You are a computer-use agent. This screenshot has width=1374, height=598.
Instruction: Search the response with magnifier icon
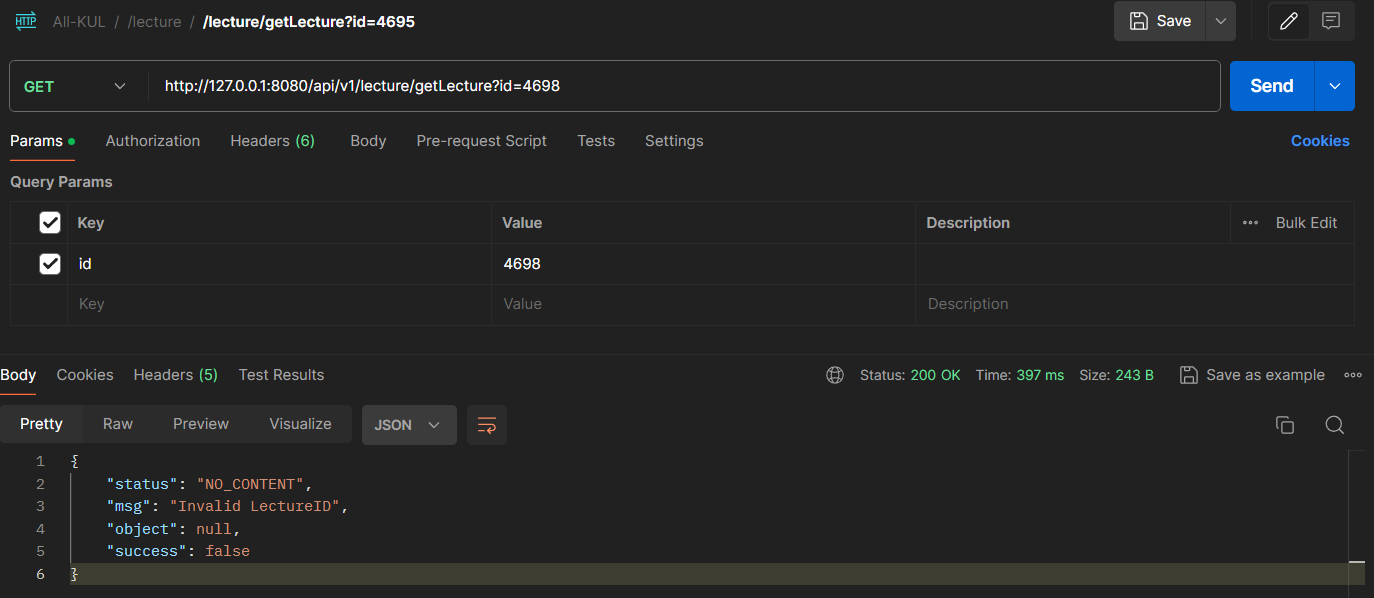click(1334, 425)
